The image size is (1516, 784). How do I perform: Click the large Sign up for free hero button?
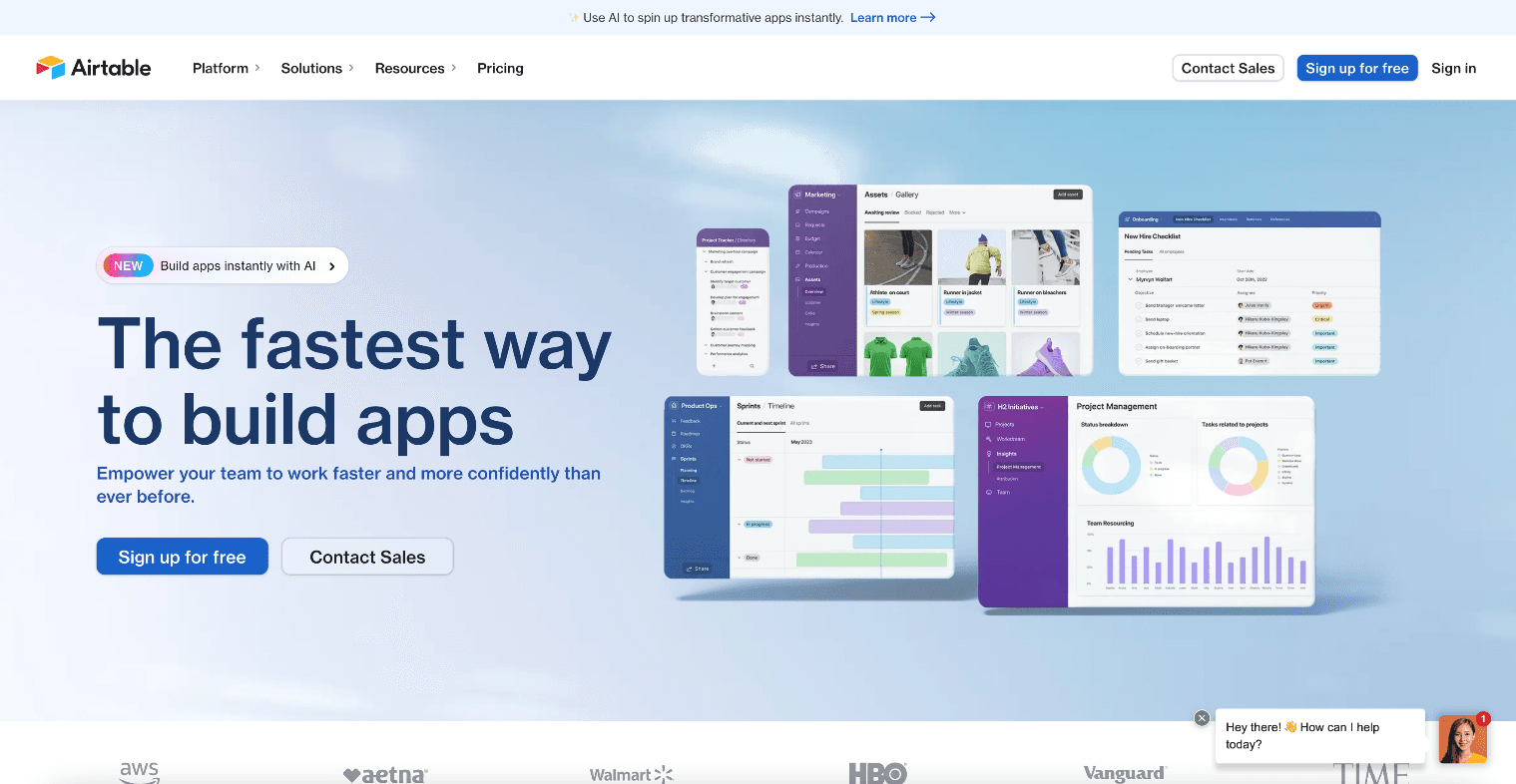point(183,557)
